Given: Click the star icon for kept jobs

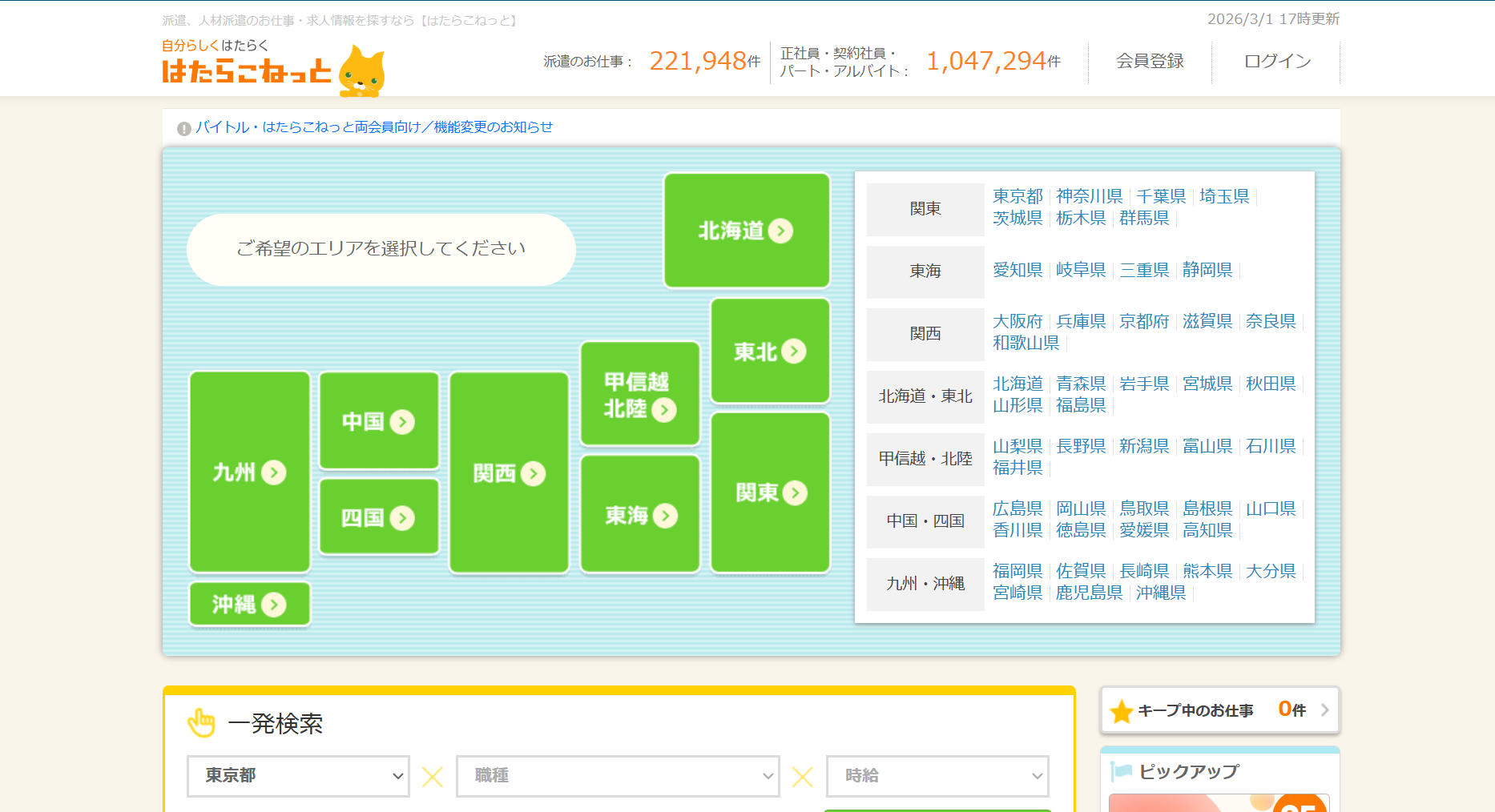Looking at the screenshot, I should (x=1122, y=711).
